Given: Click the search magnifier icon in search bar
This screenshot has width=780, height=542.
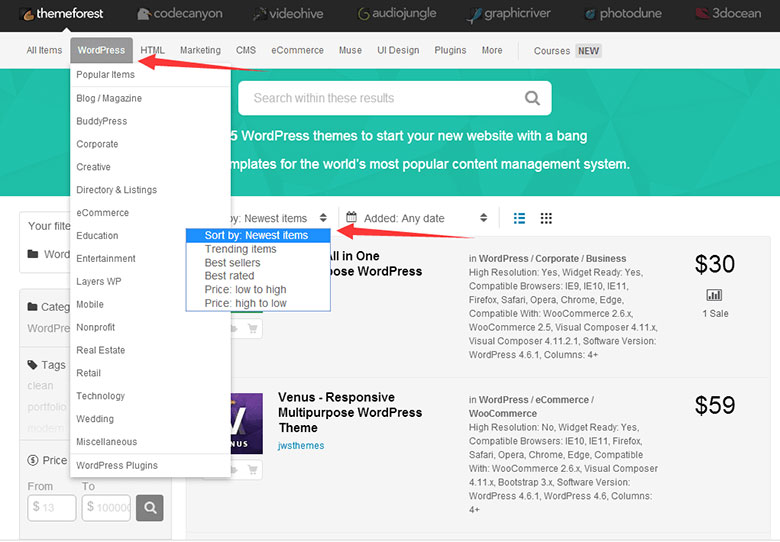Looking at the screenshot, I should point(532,98).
